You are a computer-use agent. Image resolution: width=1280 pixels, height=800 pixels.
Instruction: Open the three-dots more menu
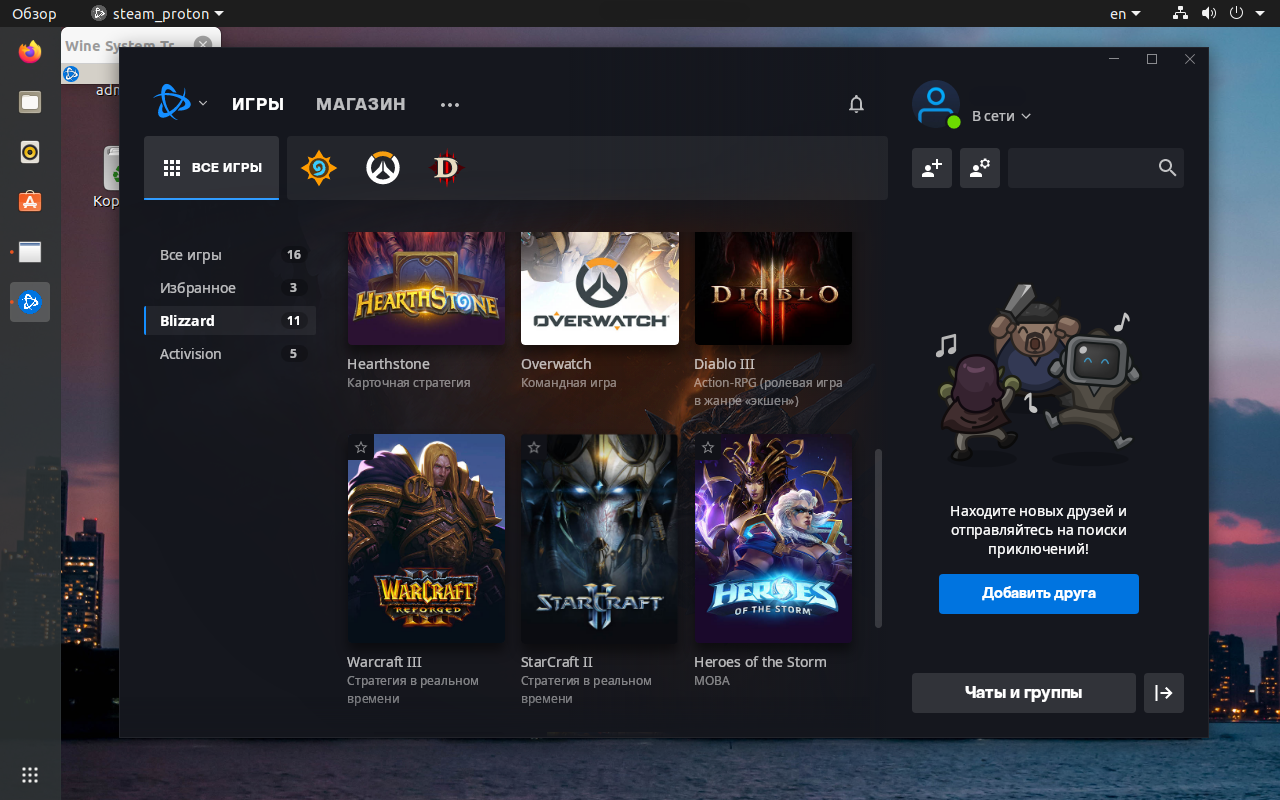click(x=450, y=104)
